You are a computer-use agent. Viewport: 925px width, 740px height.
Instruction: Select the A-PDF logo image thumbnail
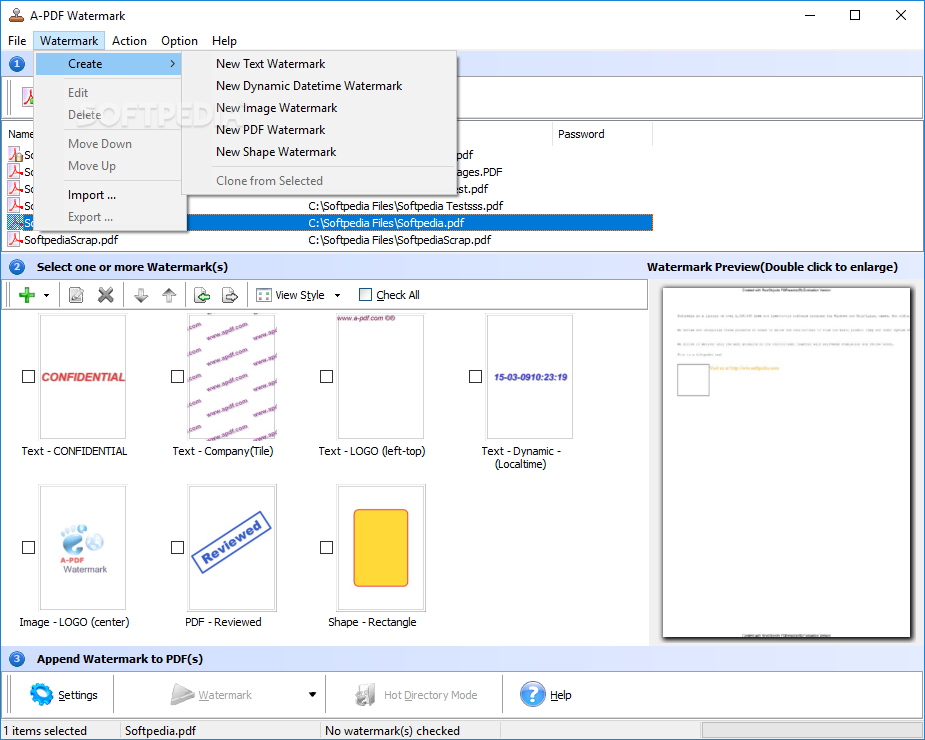[x=83, y=548]
